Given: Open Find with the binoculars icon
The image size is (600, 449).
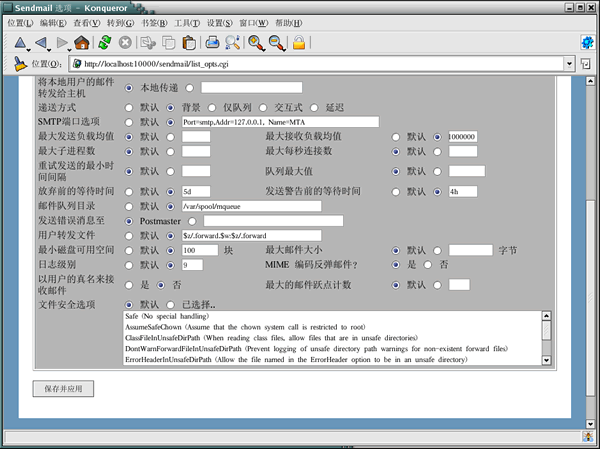Looking at the screenshot, I should (x=232, y=42).
